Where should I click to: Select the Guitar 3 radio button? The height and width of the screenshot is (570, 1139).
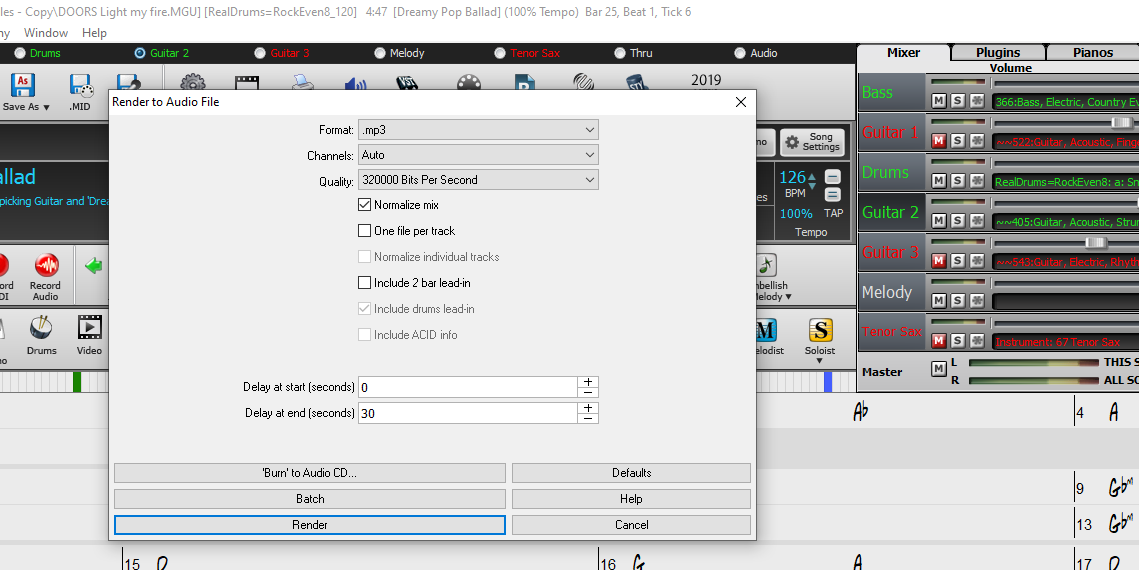(x=260, y=53)
